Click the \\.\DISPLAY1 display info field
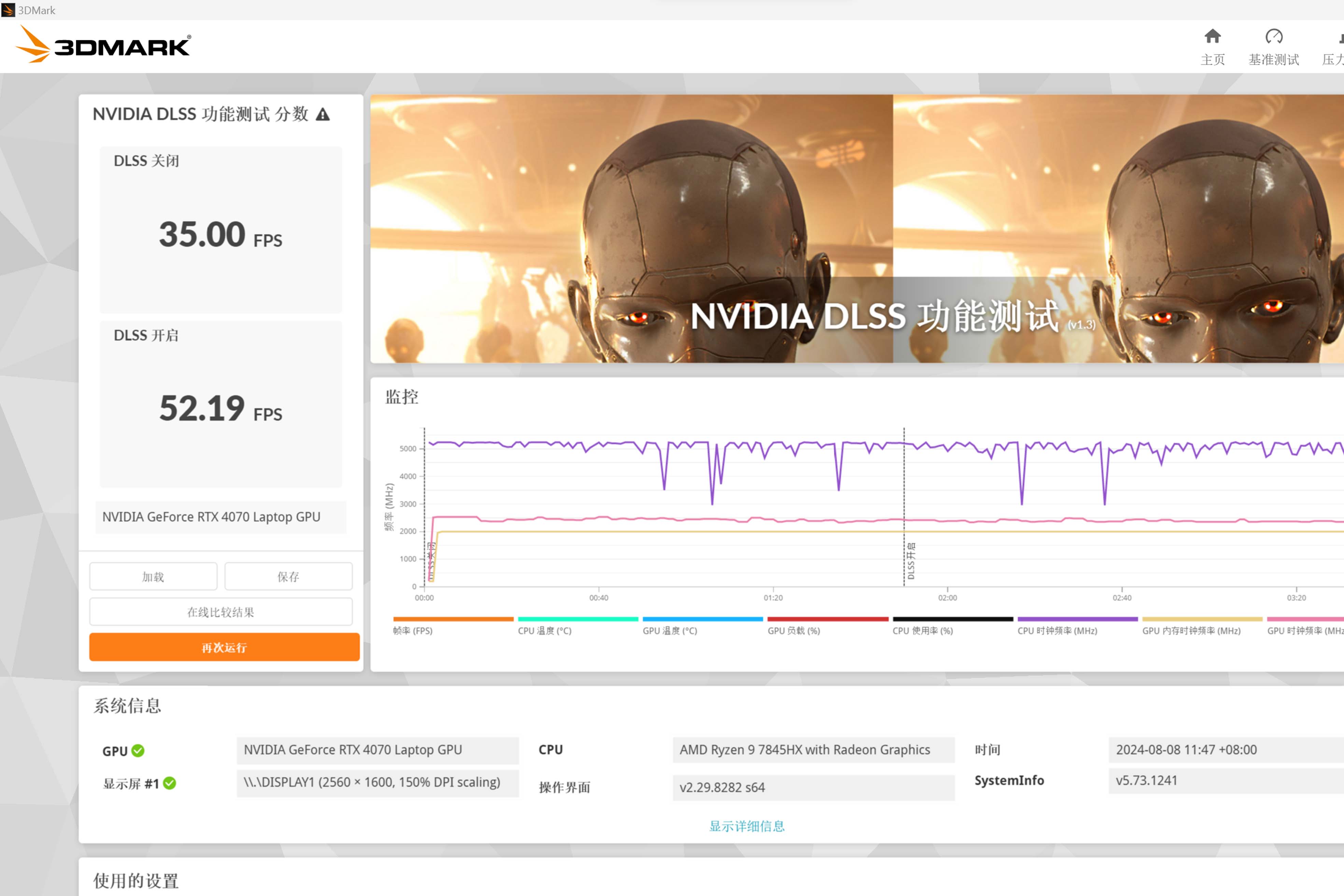This screenshot has height=896, width=1344. 378,783
